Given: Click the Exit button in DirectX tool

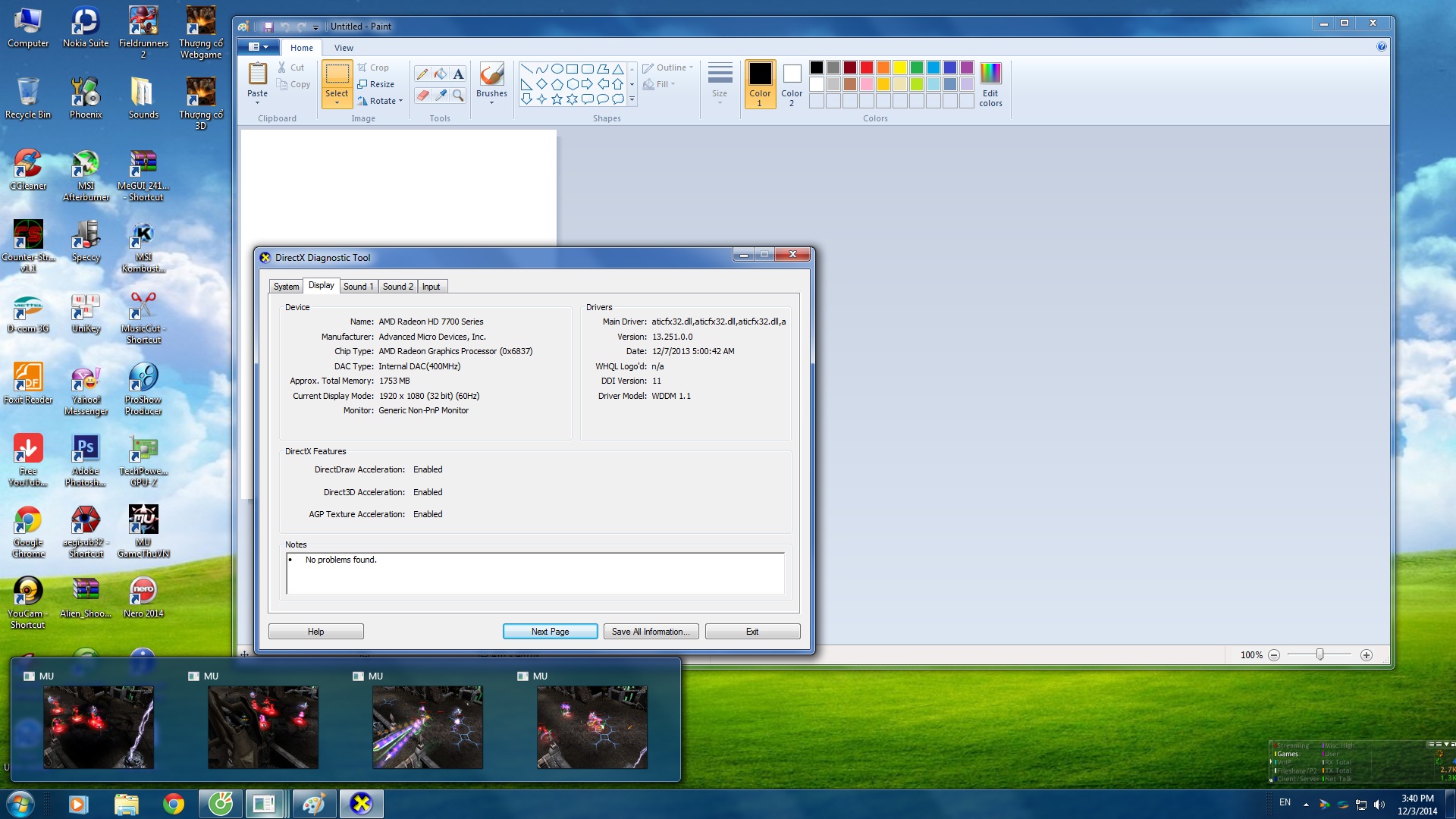Looking at the screenshot, I should [x=753, y=632].
